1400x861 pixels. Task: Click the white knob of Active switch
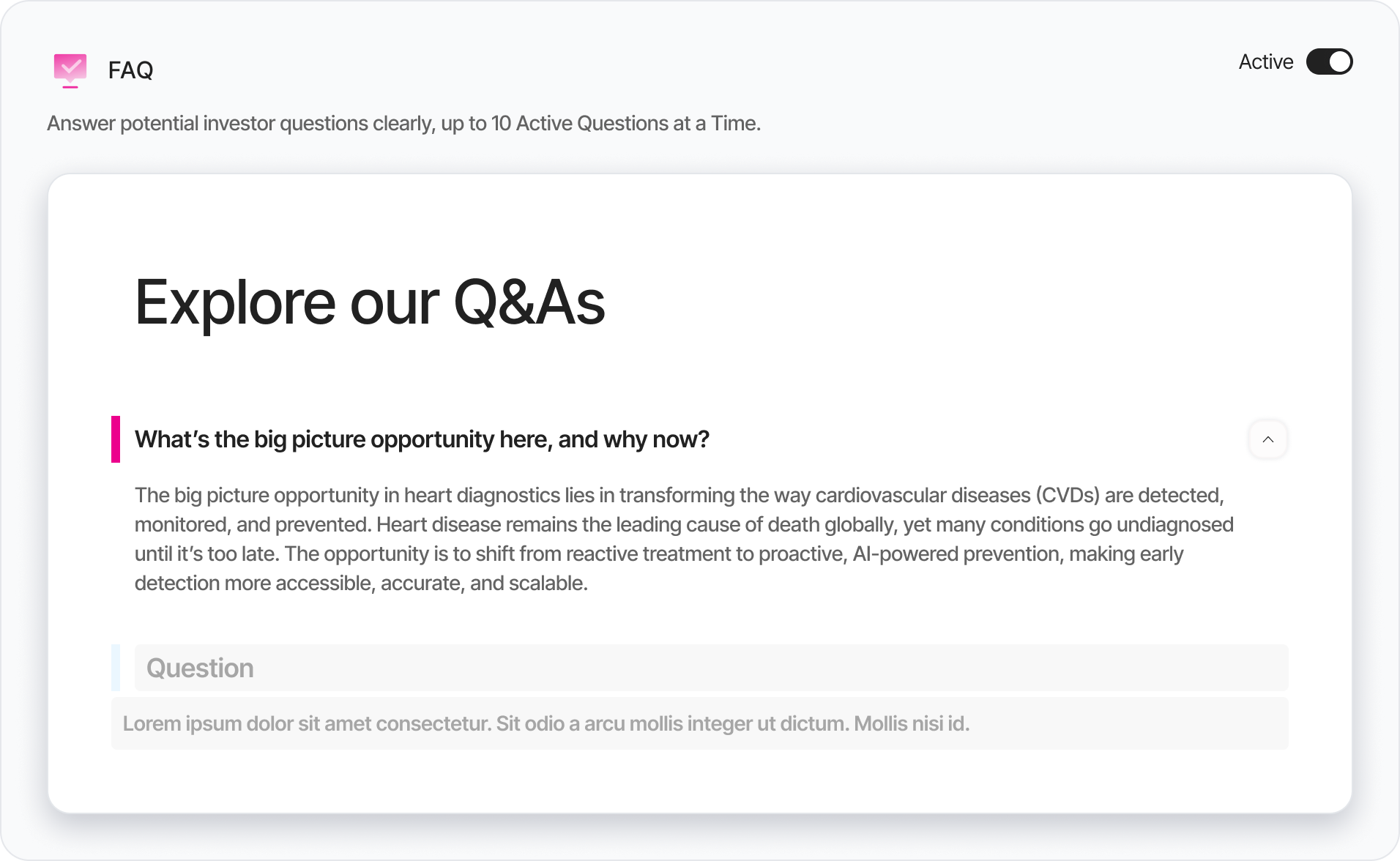click(1340, 61)
